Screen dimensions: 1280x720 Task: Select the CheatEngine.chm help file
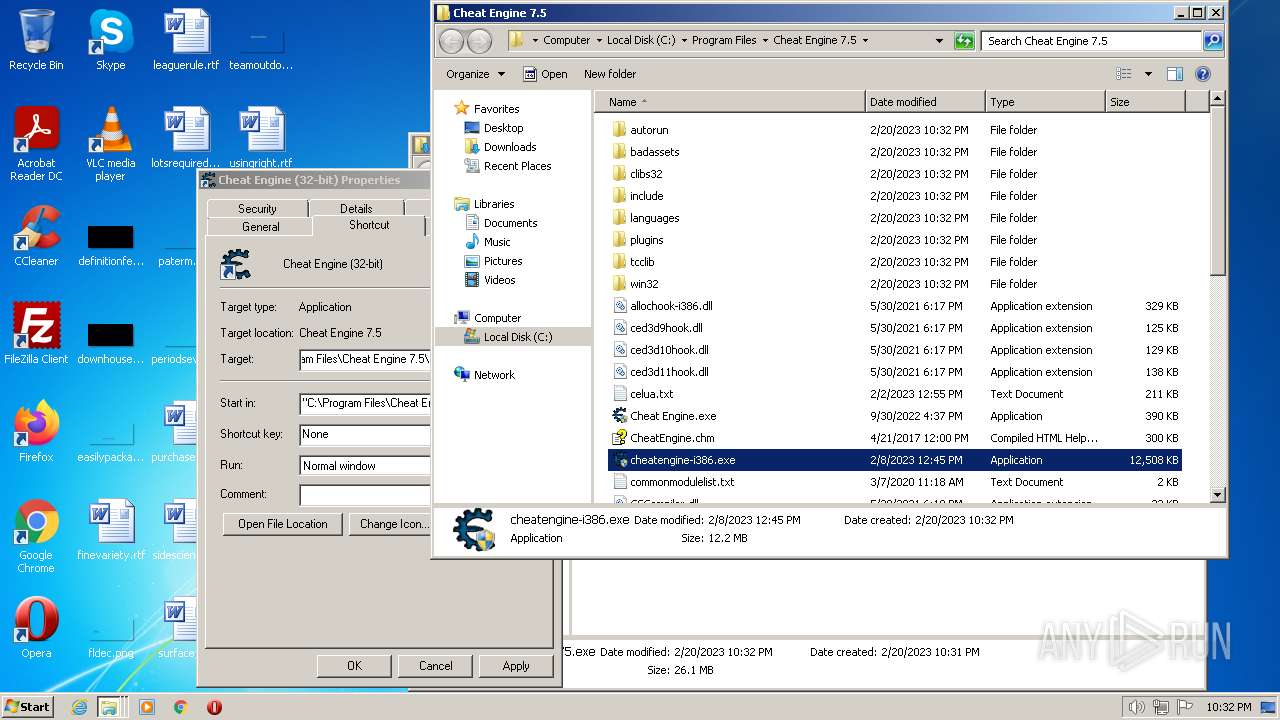pyautogui.click(x=672, y=438)
